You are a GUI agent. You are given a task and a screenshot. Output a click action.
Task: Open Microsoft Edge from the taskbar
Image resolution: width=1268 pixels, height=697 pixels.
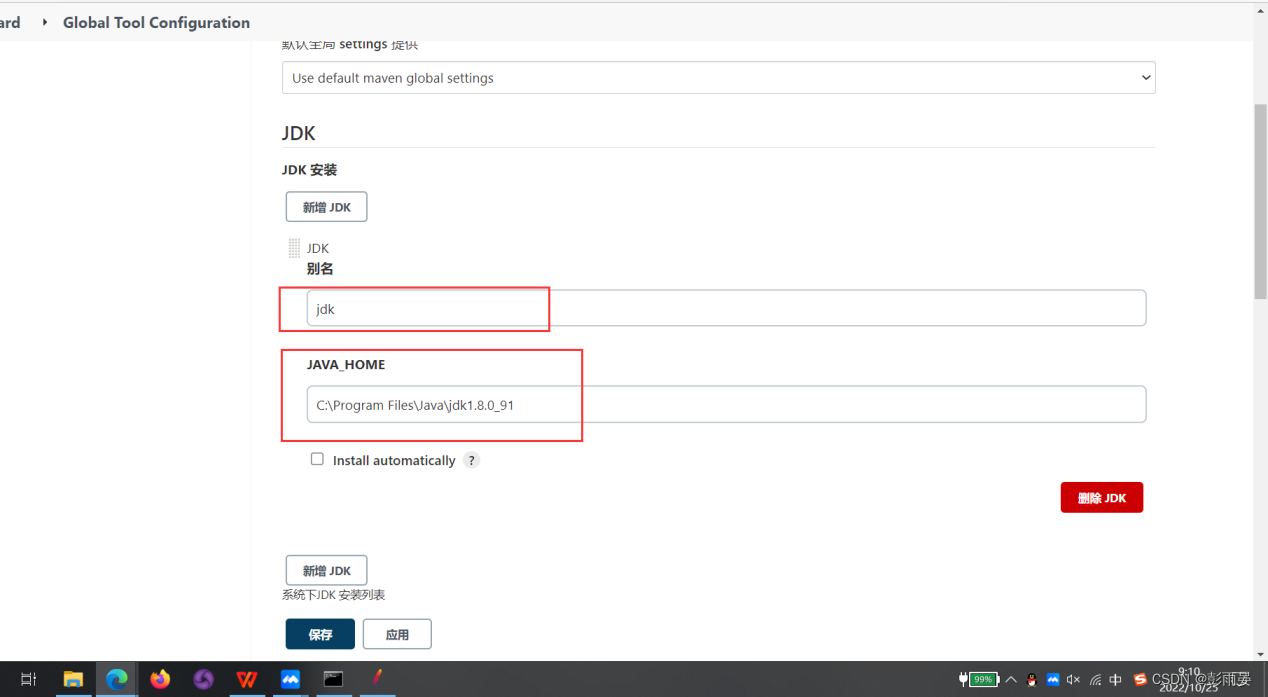(x=116, y=679)
